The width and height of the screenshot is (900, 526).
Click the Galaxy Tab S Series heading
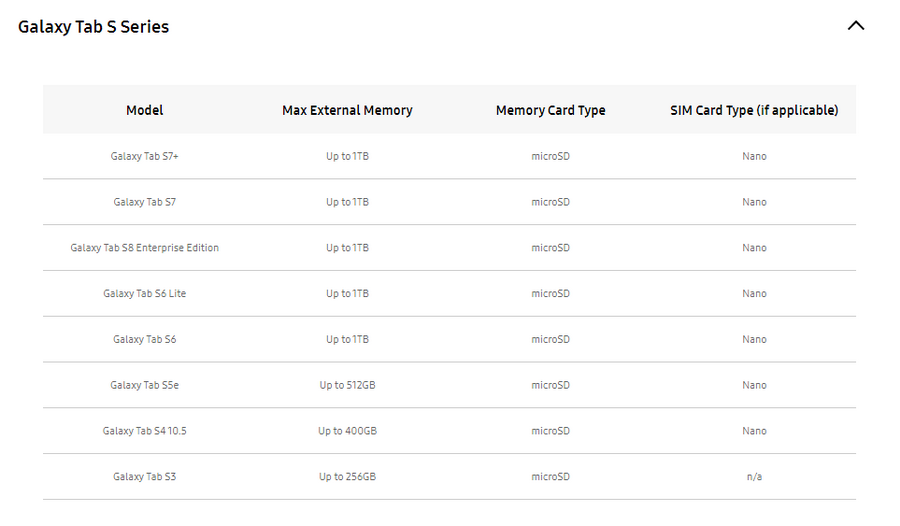tap(94, 27)
